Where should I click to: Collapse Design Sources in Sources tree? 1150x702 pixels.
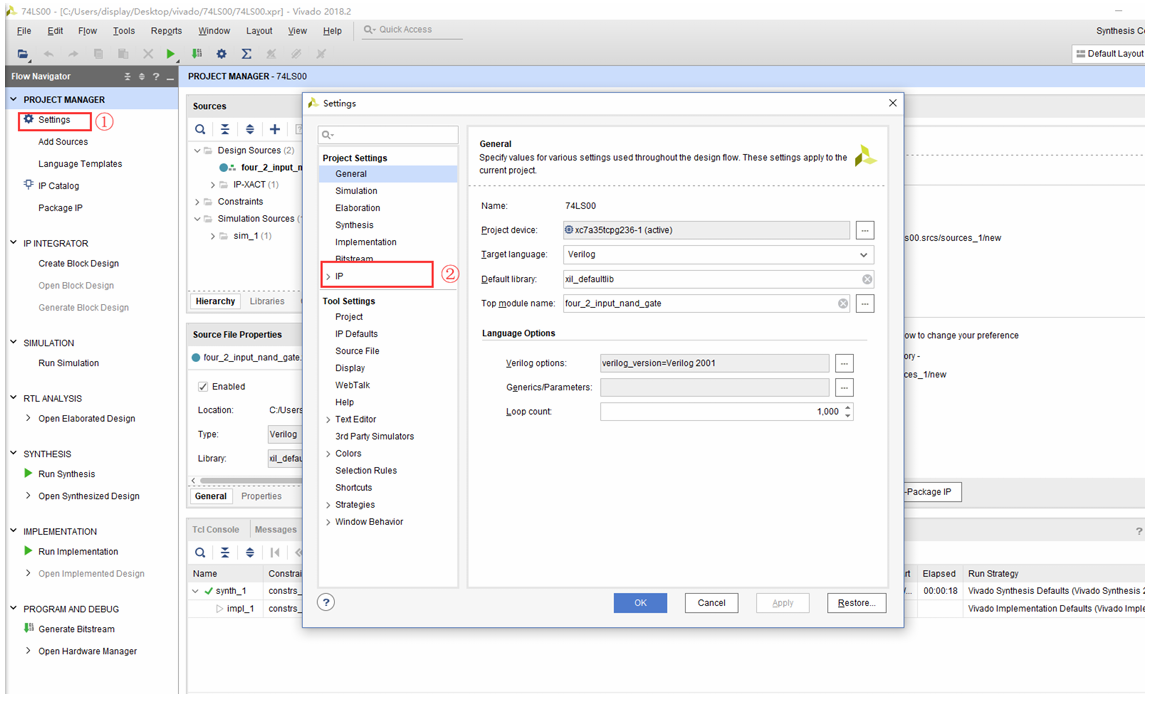coord(197,150)
